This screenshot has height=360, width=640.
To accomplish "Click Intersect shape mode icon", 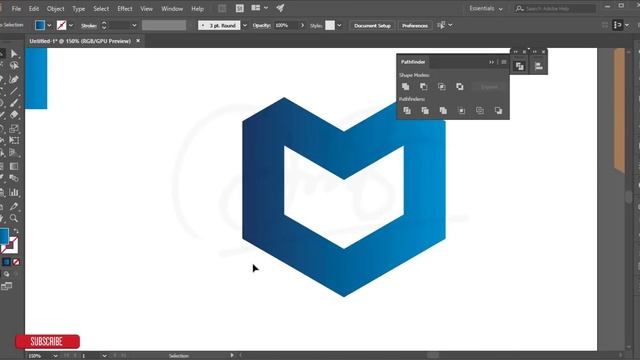I will tap(442, 87).
